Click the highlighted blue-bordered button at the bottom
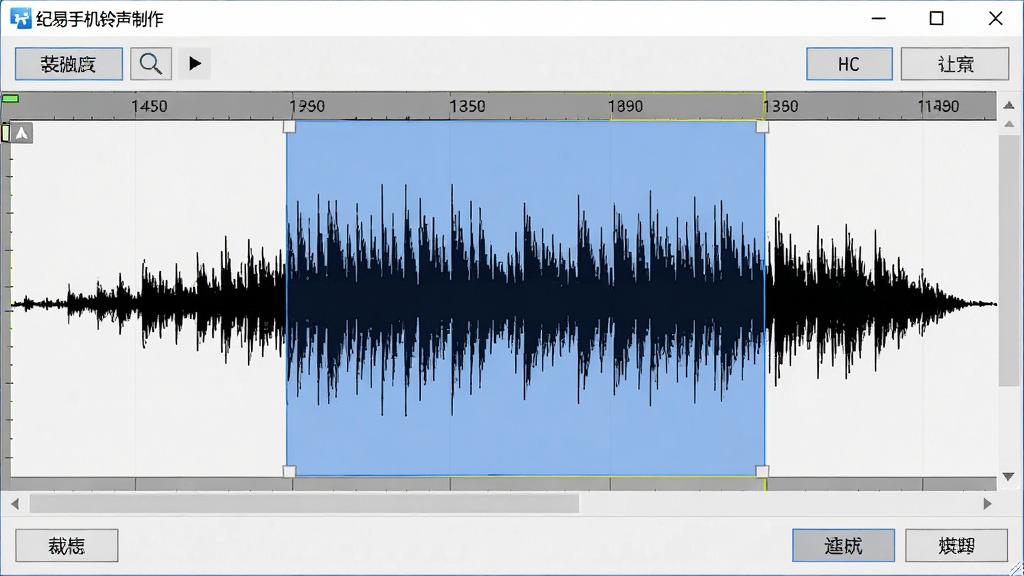Viewport: 1024px width, 576px height. pos(844,545)
